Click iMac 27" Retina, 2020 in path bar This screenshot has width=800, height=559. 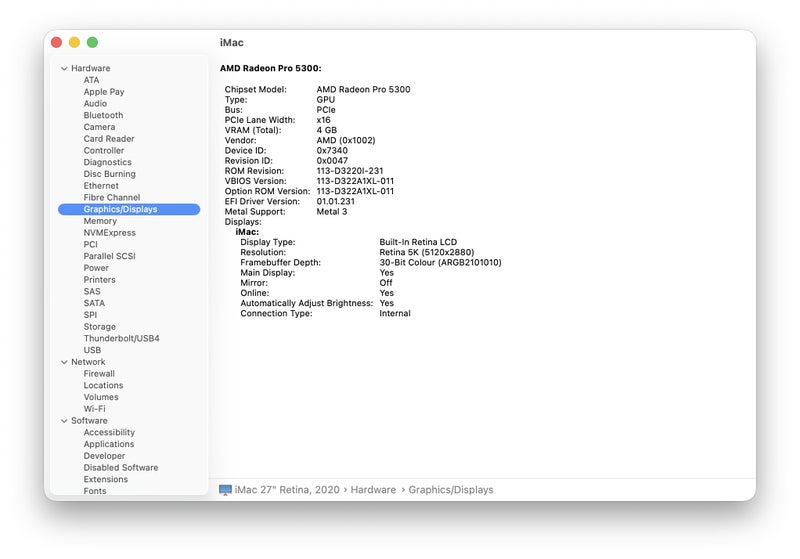[x=287, y=490]
